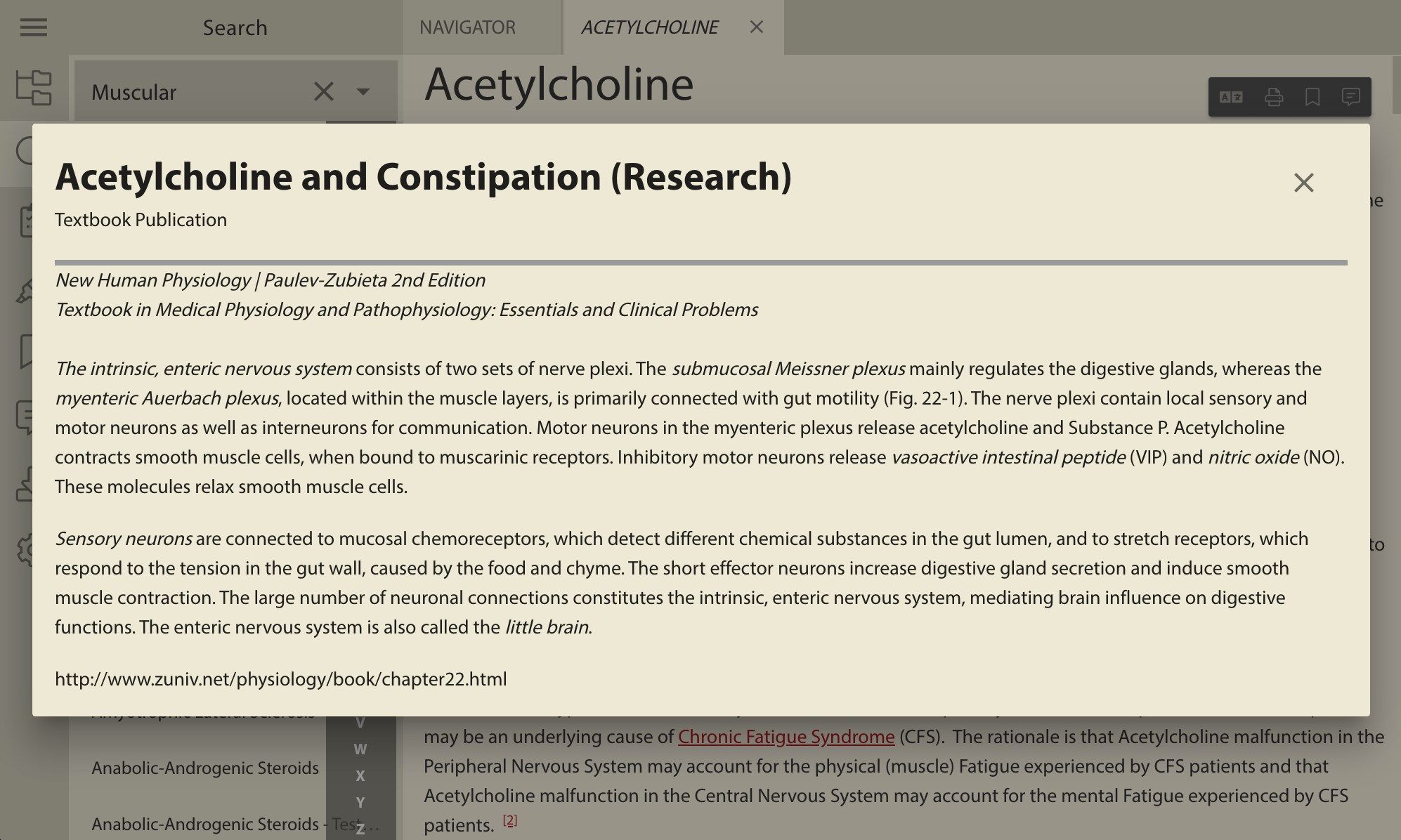Select Anabolic-Androgenic Steroids - Test entry
Screen dimensions: 1401x840
[x=235, y=824]
